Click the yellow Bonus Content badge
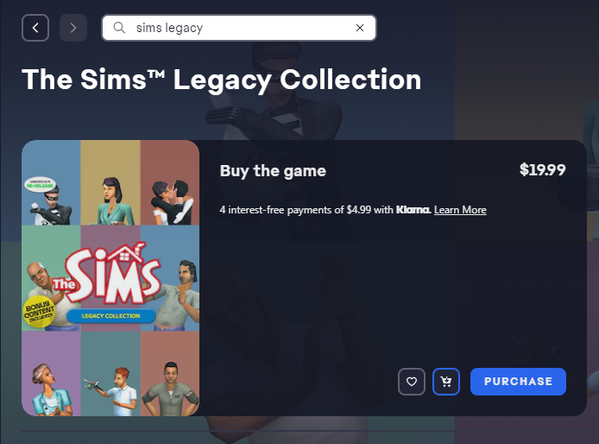The image size is (599, 444). click(39, 312)
